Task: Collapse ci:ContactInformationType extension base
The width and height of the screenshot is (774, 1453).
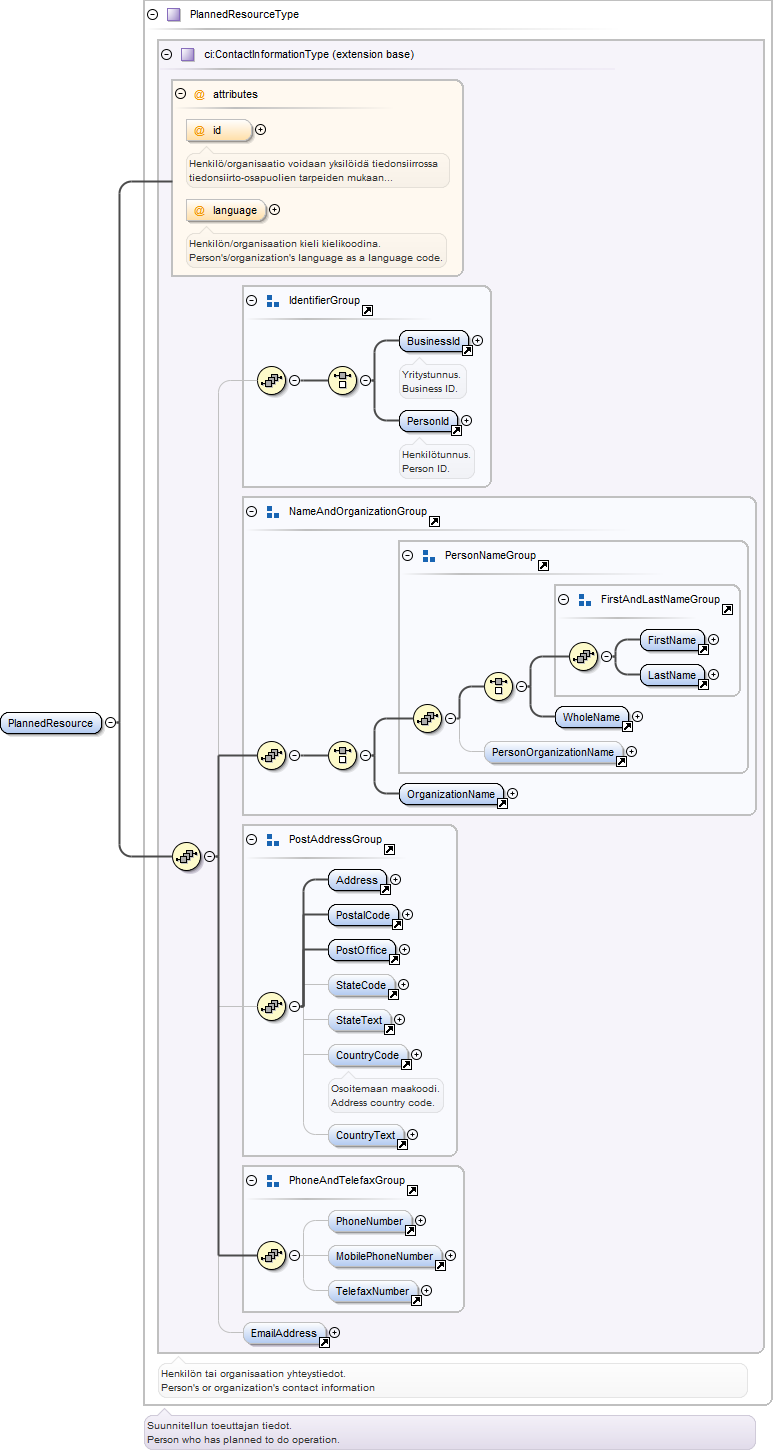Action: (166, 54)
